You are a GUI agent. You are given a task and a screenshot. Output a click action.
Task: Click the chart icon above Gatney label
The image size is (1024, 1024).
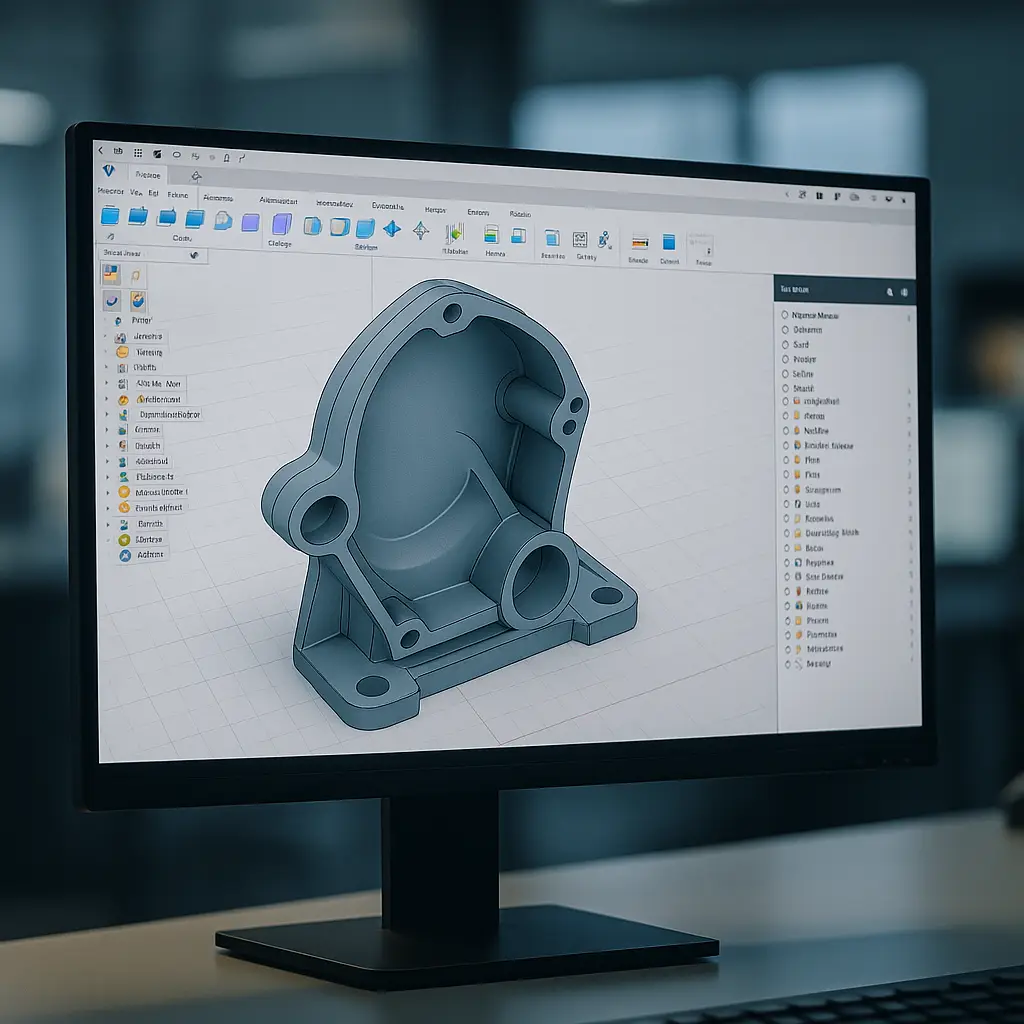click(580, 239)
